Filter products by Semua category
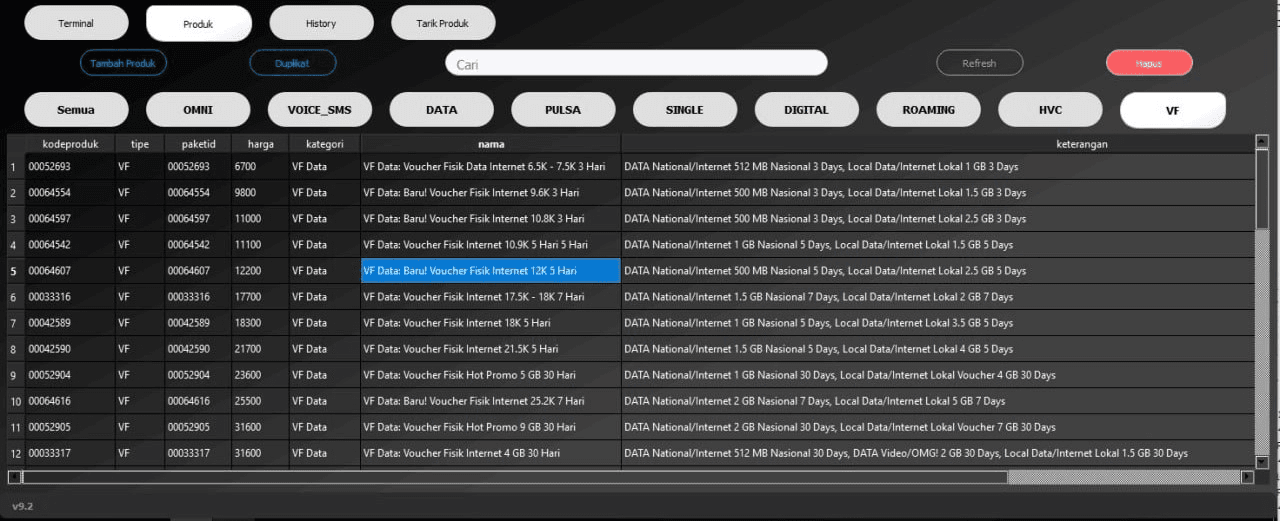 pos(76,110)
